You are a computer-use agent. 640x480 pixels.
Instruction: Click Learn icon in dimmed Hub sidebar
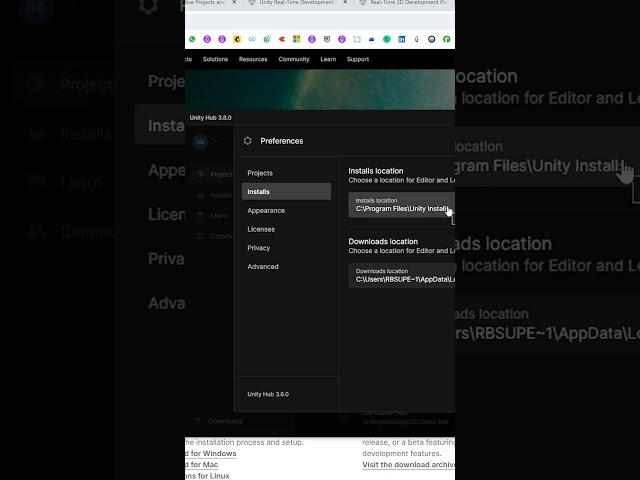coord(200,215)
